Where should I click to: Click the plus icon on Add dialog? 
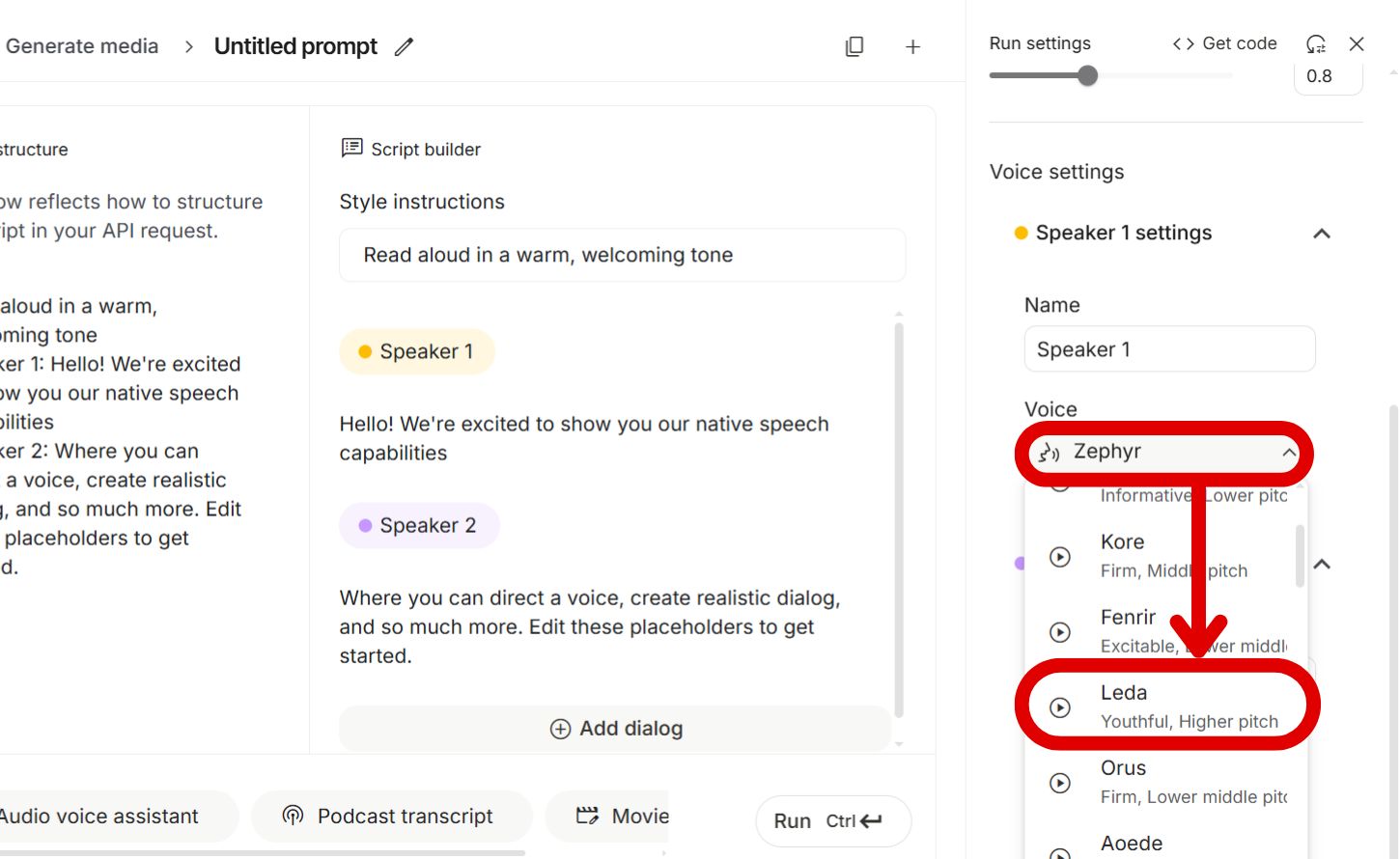[x=560, y=730]
